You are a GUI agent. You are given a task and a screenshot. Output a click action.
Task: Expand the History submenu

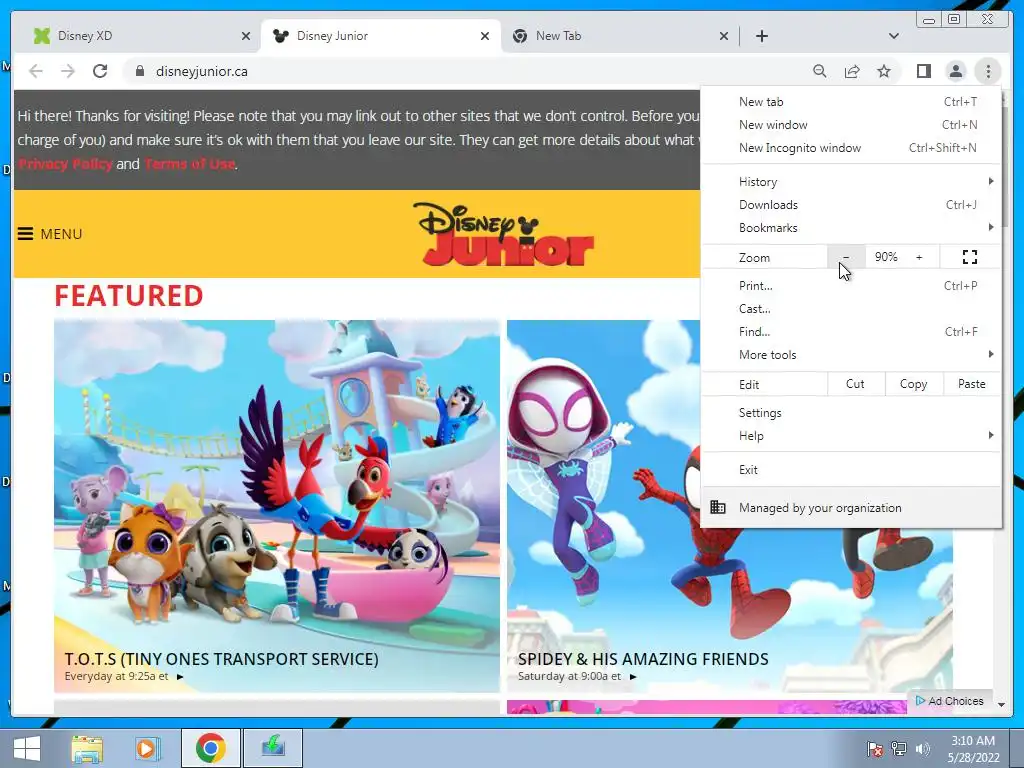click(850, 182)
